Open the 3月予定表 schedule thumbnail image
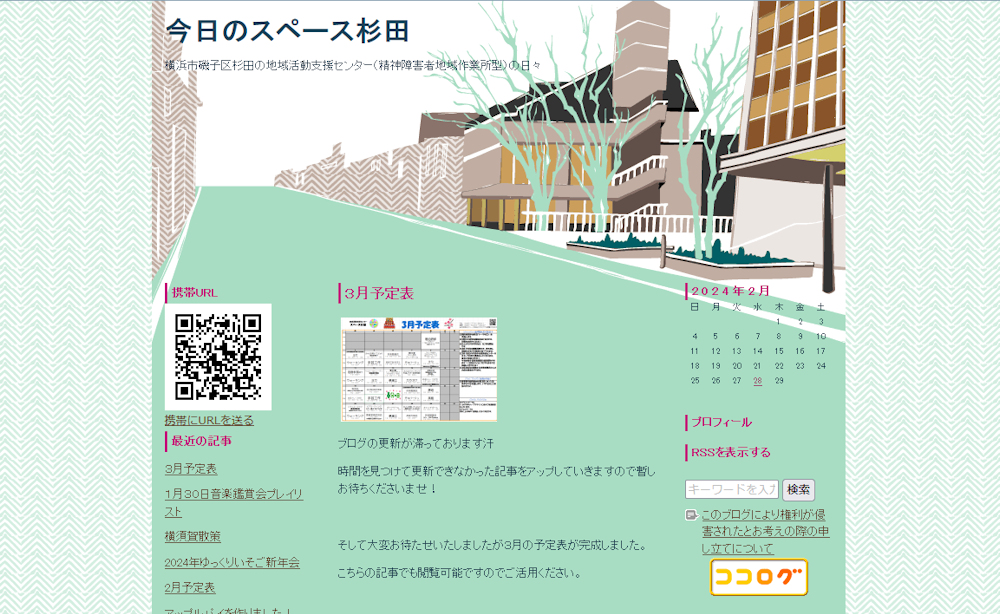Viewport: 1000px width, 614px height. 418,369
